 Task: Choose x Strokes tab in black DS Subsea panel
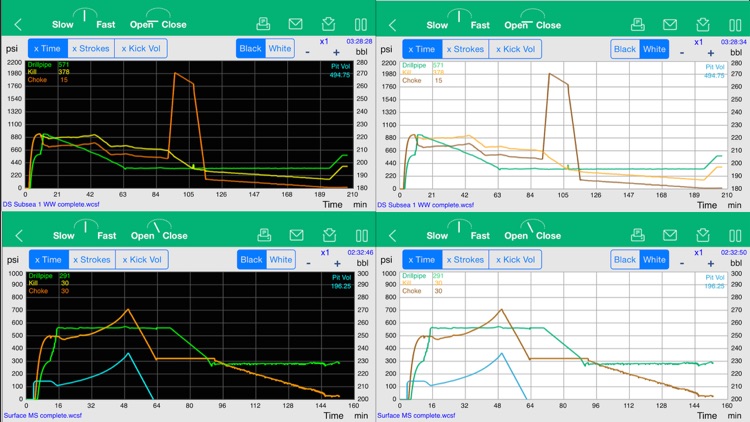click(91, 48)
